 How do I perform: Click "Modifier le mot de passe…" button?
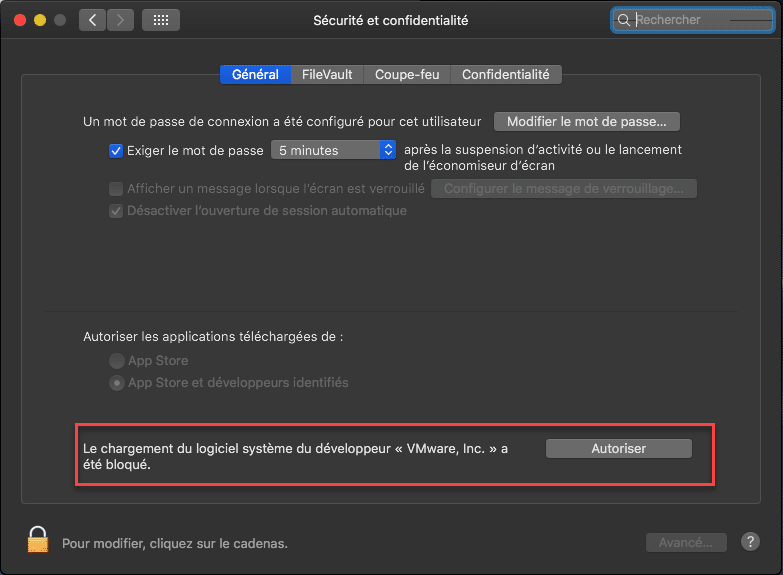tap(587, 122)
